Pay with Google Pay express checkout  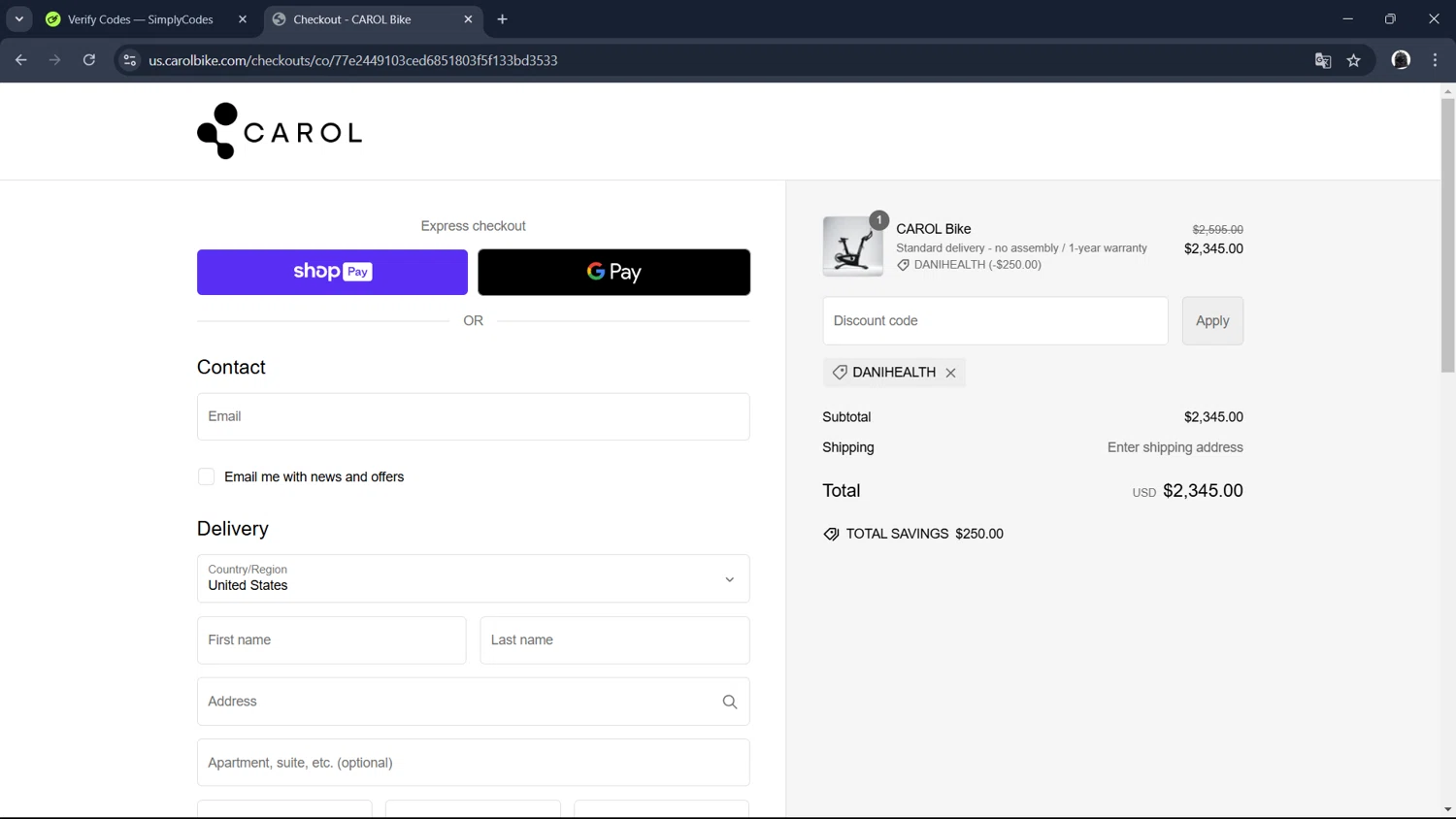click(614, 272)
